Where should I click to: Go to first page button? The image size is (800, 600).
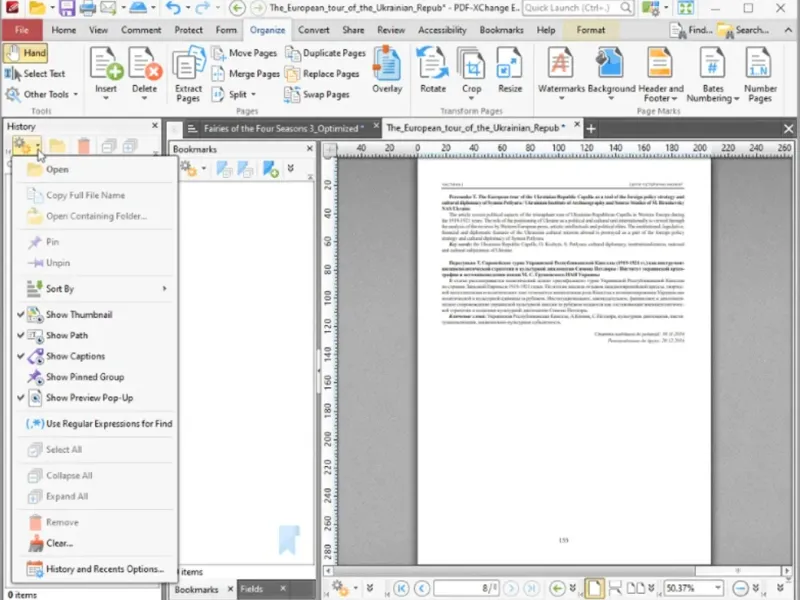(x=402, y=588)
